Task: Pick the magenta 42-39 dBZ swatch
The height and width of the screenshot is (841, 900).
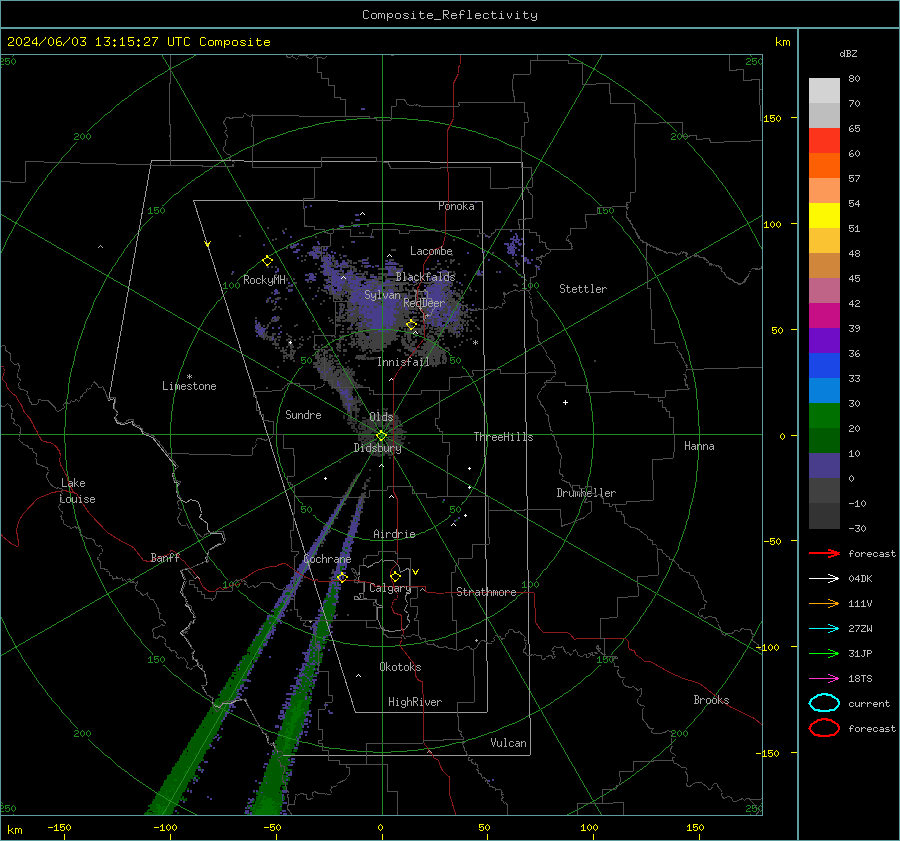Action: pyautogui.click(x=824, y=316)
